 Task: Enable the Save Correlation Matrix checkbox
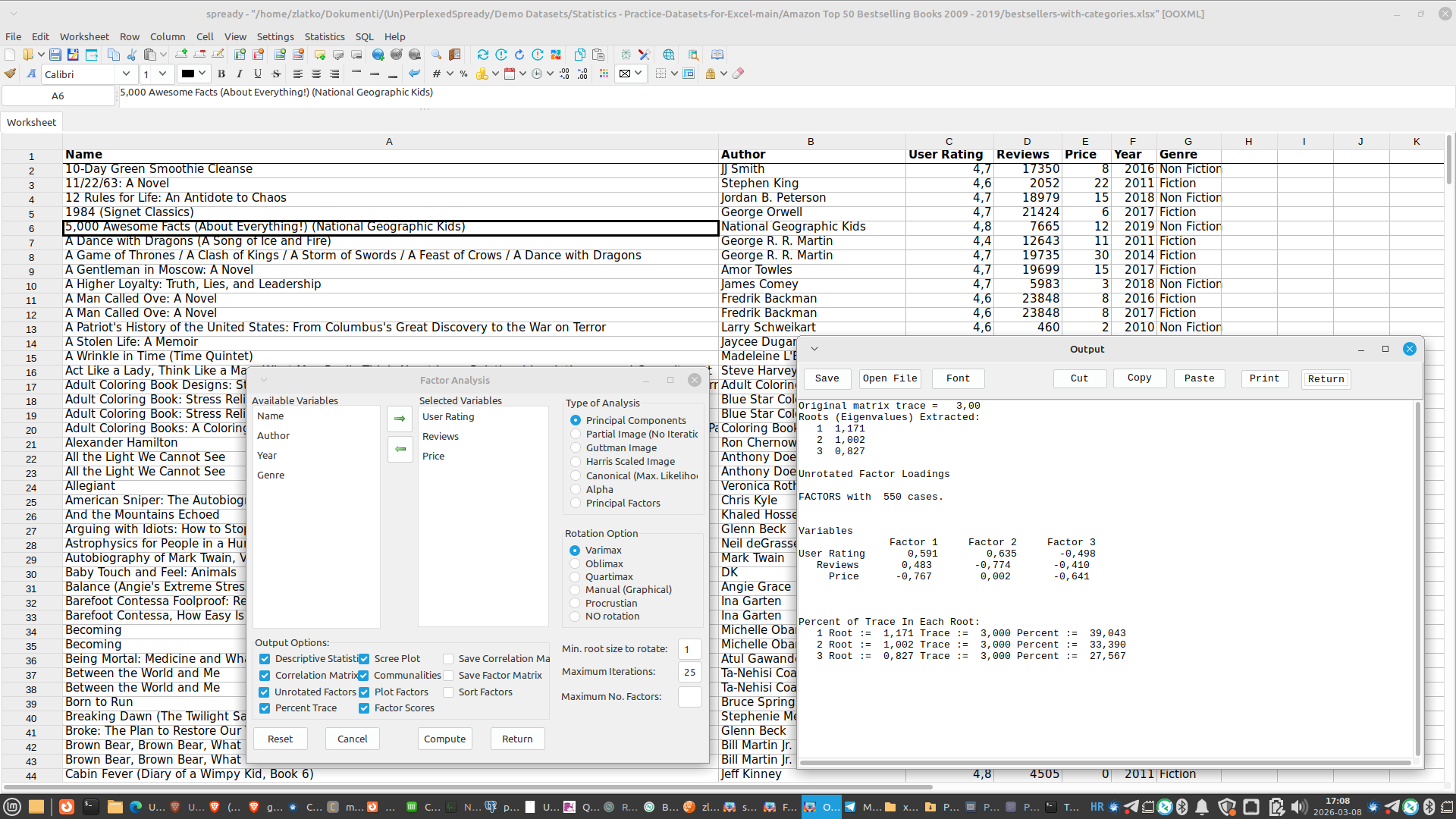click(x=448, y=659)
